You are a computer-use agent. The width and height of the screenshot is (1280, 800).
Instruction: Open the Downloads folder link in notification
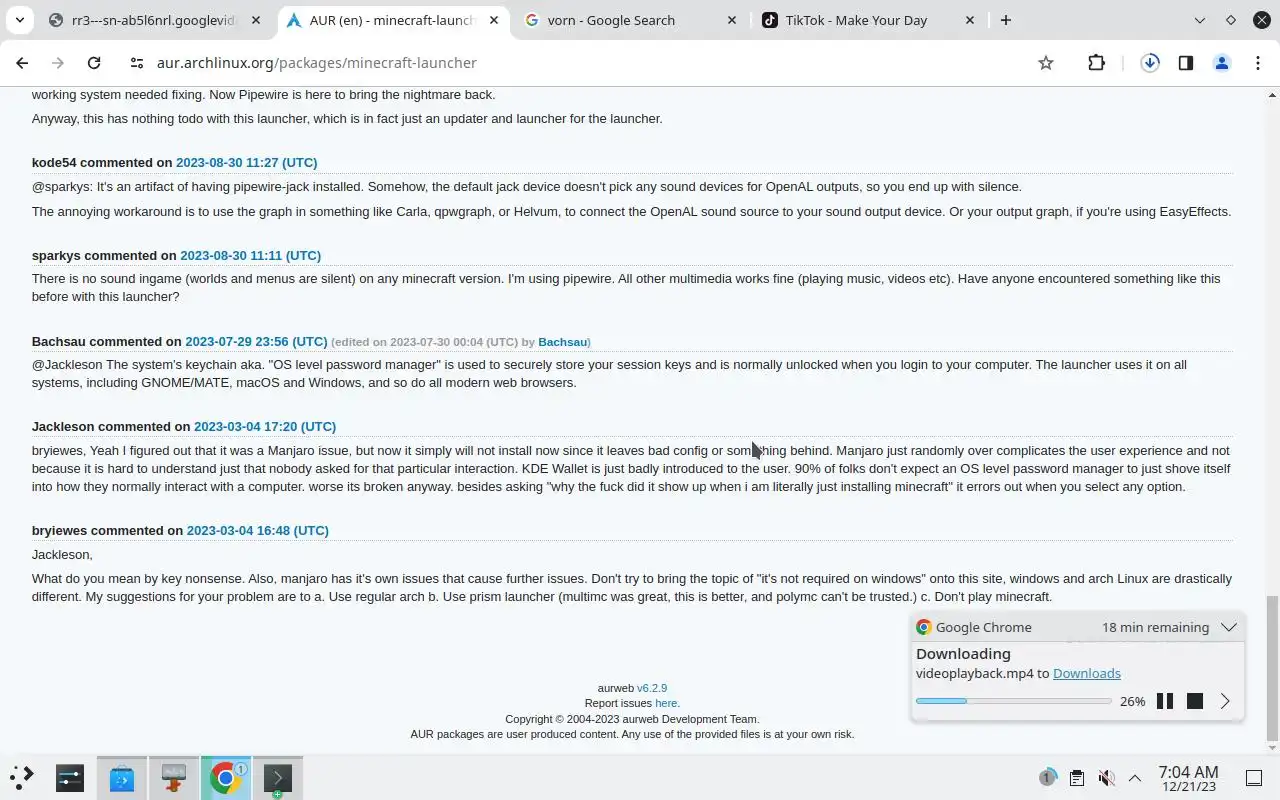point(1086,673)
